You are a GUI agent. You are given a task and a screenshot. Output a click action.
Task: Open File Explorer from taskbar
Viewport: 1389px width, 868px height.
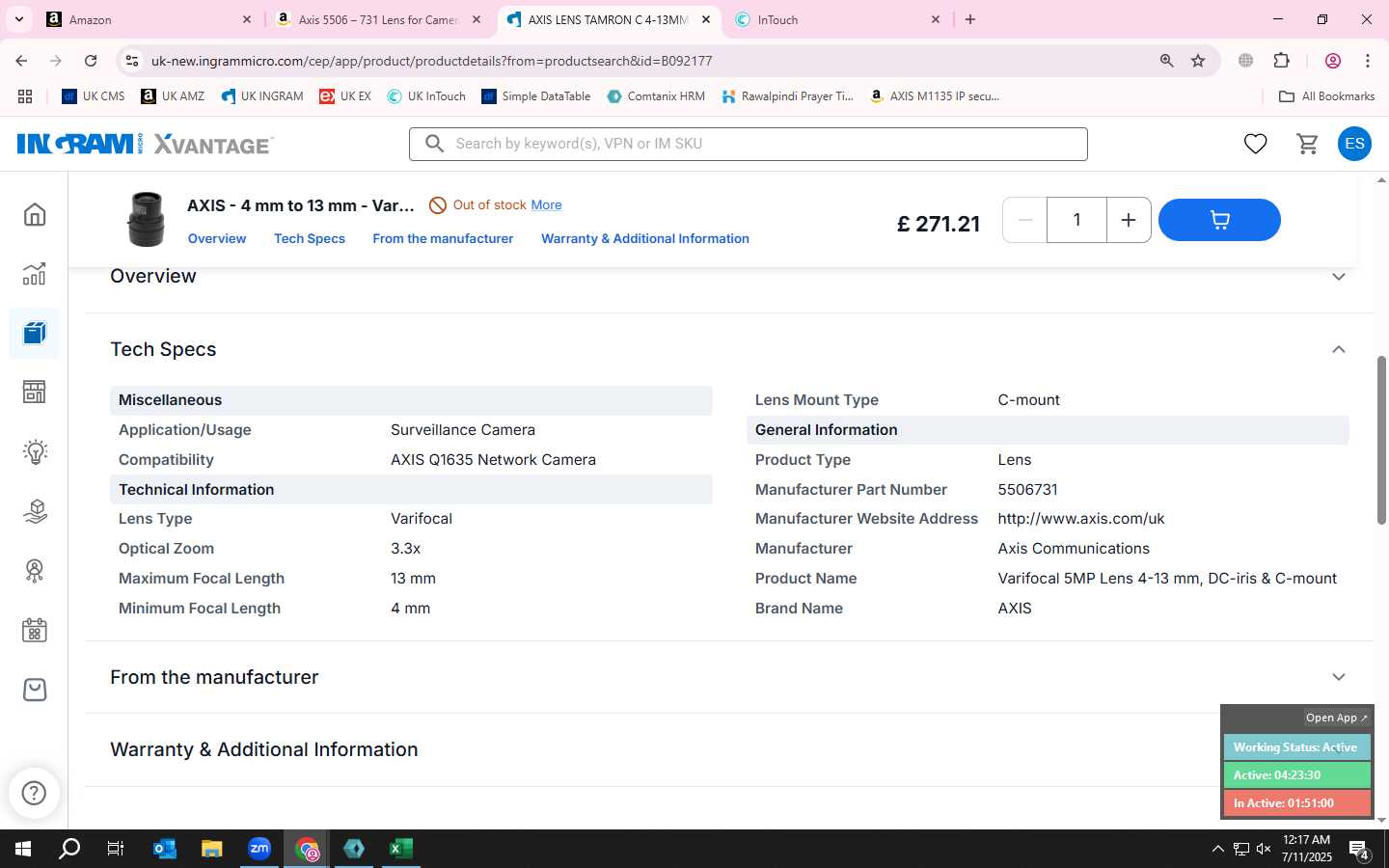pyautogui.click(x=211, y=849)
